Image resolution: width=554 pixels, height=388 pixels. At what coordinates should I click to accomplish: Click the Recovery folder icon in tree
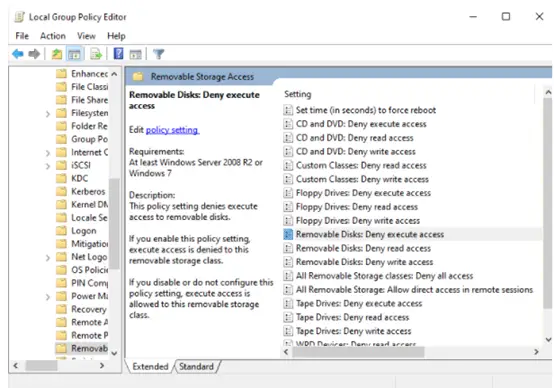click(61, 309)
